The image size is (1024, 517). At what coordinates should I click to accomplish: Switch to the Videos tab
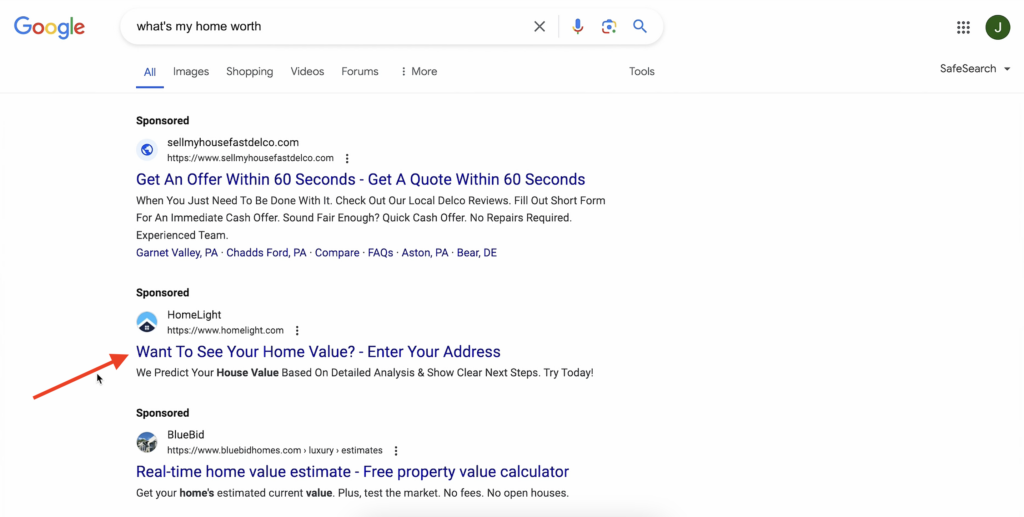(x=307, y=71)
